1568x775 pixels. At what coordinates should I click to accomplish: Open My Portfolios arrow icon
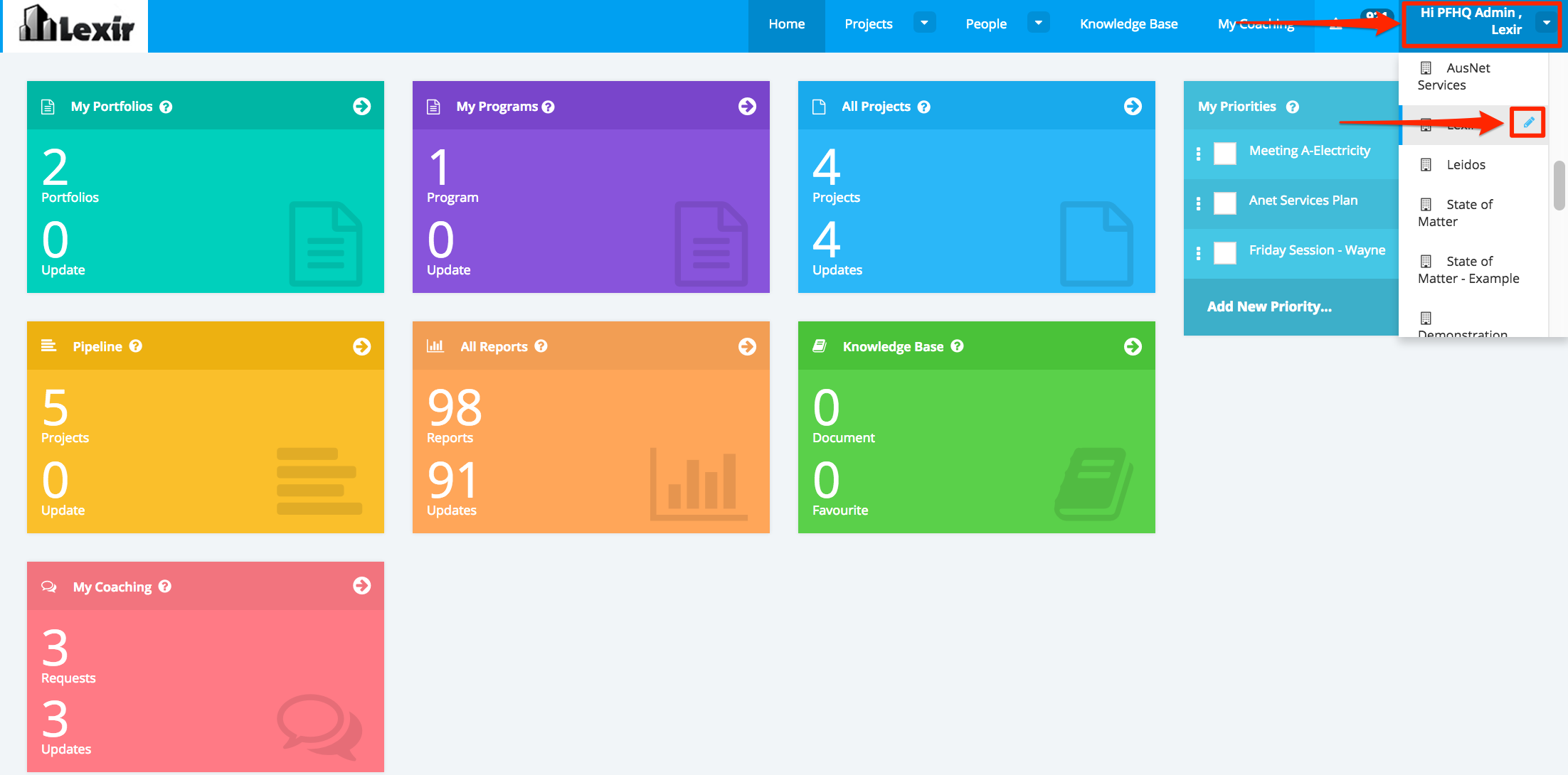[361, 106]
